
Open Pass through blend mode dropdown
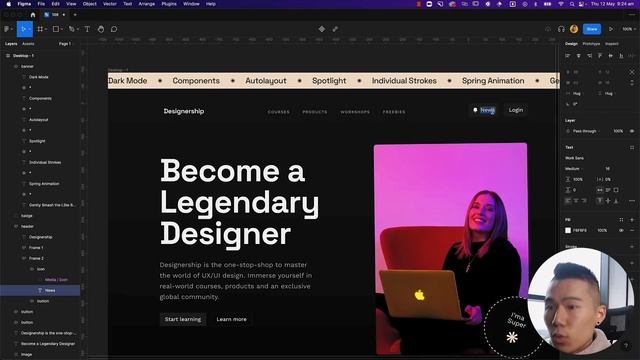(x=586, y=131)
